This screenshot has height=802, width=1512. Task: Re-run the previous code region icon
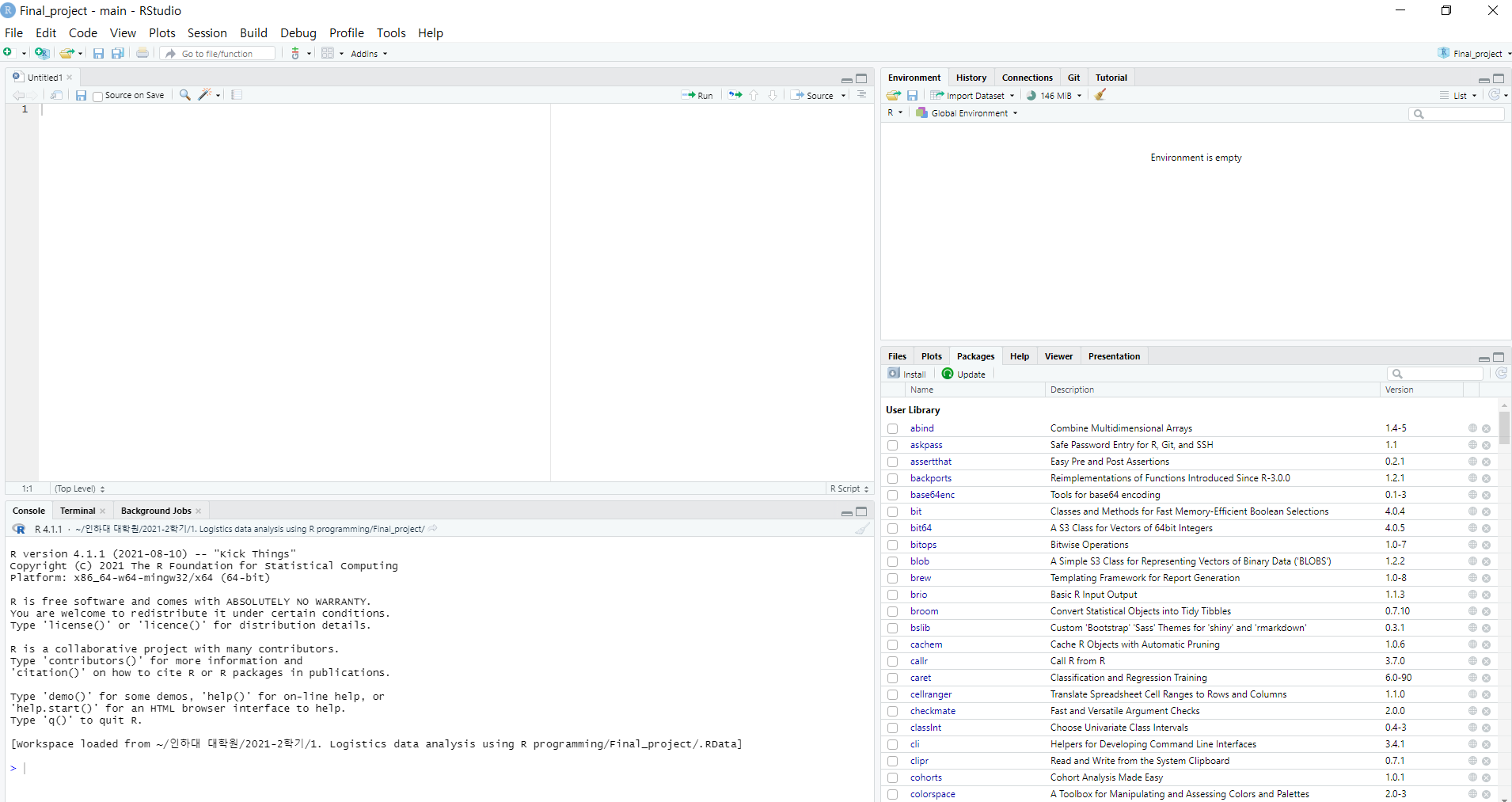point(735,95)
